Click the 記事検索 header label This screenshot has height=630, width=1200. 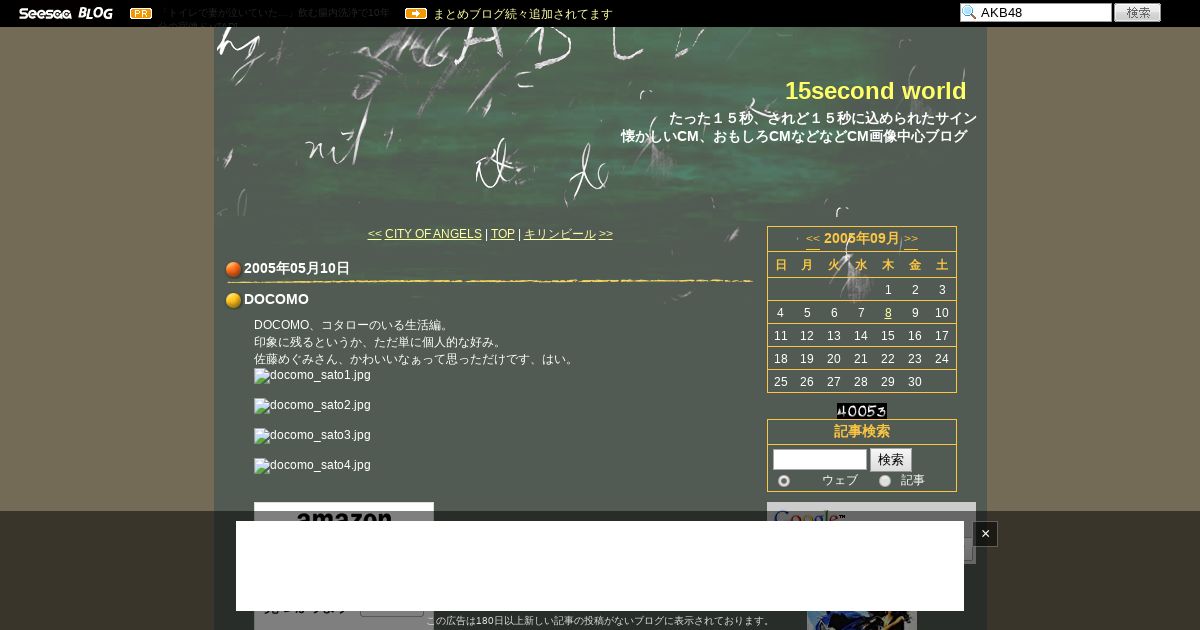tap(862, 432)
